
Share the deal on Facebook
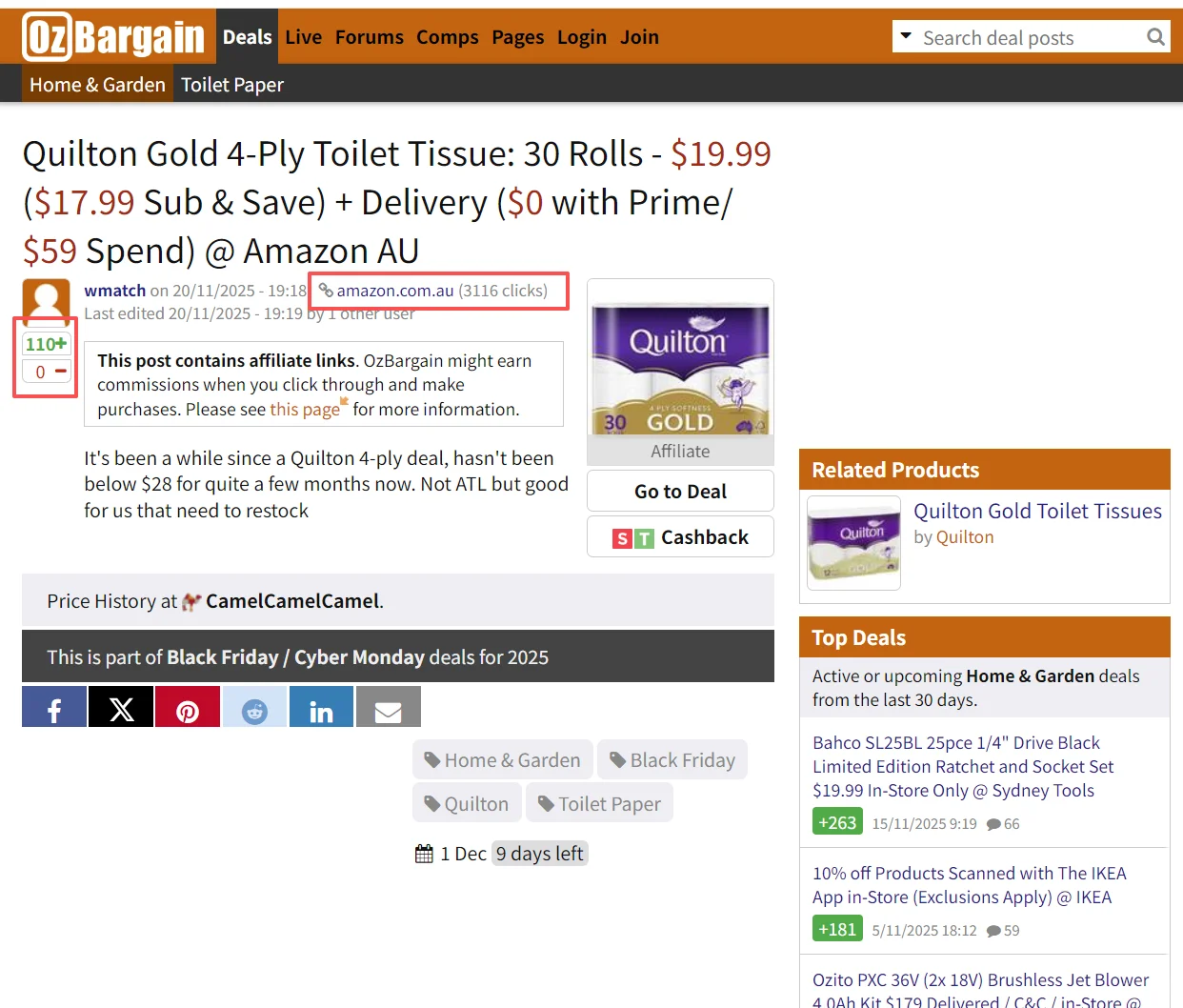[x=54, y=707]
